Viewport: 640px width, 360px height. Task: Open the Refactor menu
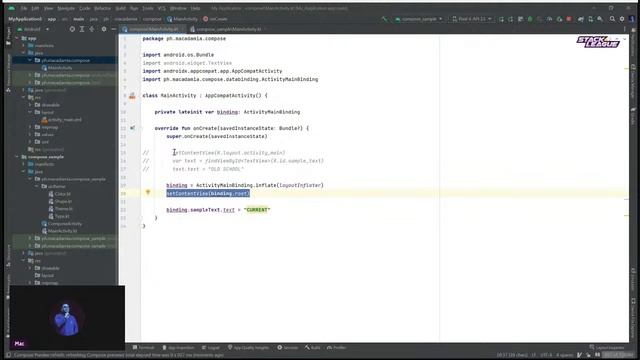[102, 8]
